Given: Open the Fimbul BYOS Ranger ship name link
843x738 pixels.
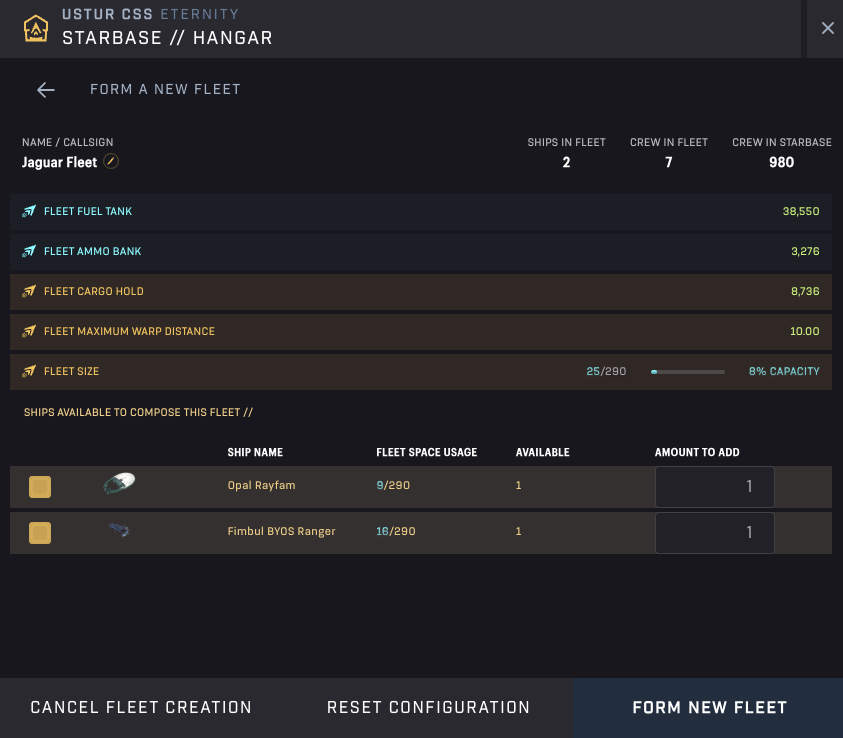Looking at the screenshot, I should click(x=281, y=531).
